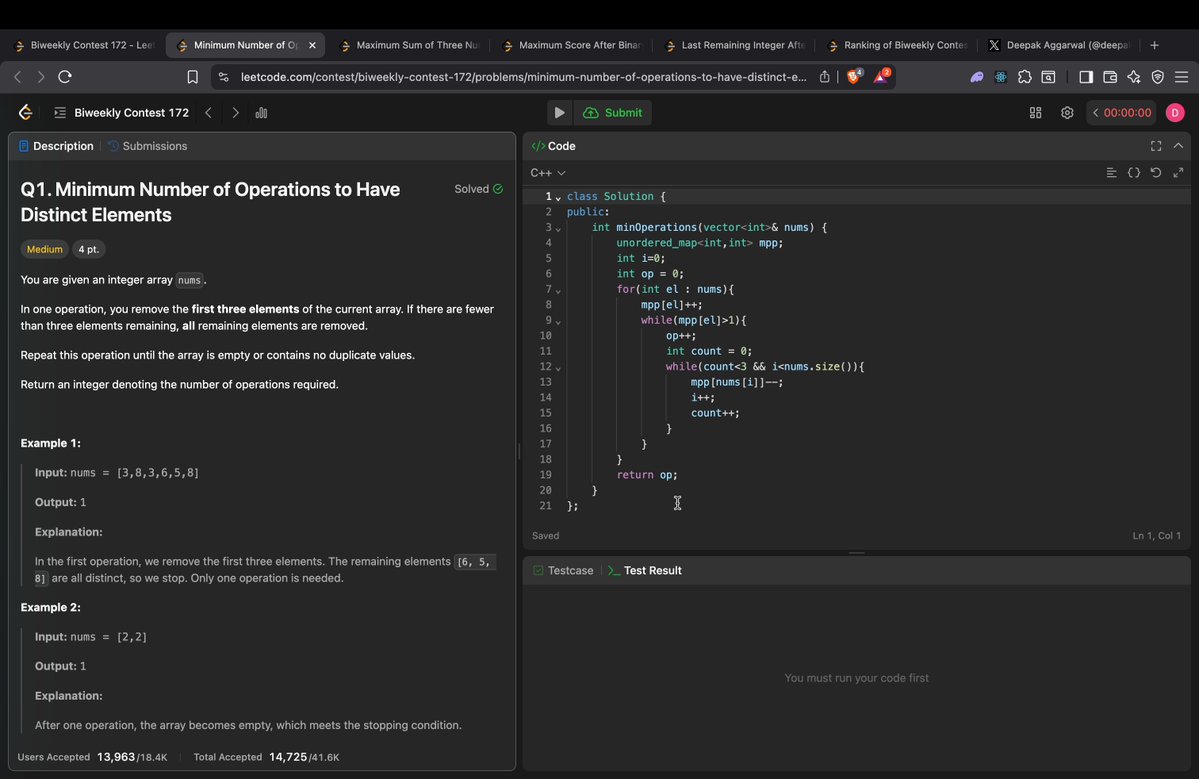Open the Brave VPN shield icon
The height and width of the screenshot is (779, 1199).
tap(1158, 76)
